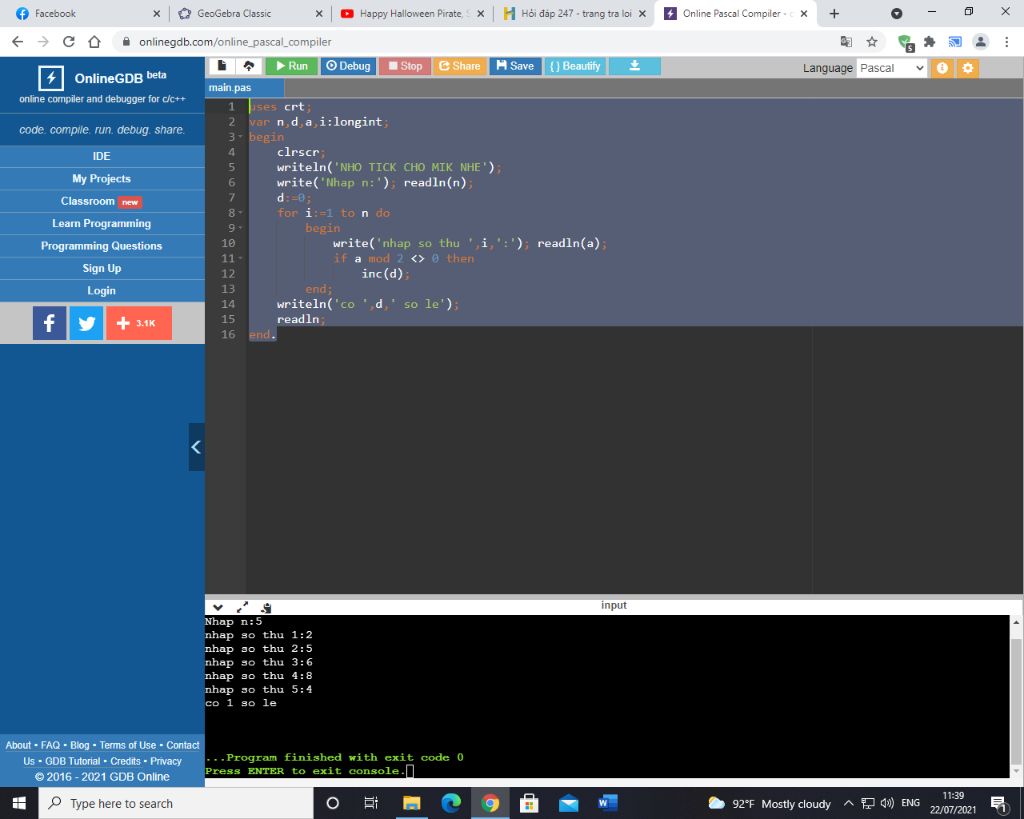The height and width of the screenshot is (819, 1024).
Task: Open Word from the taskbar
Action: point(607,803)
